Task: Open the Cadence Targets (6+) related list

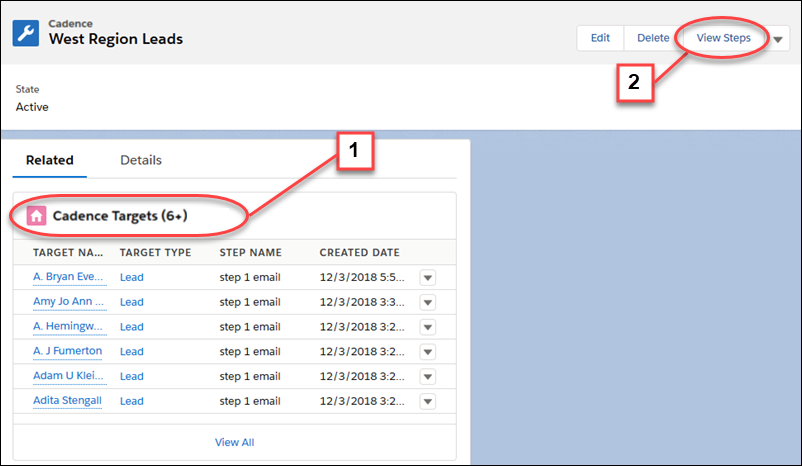Action: pyautogui.click(x=120, y=216)
